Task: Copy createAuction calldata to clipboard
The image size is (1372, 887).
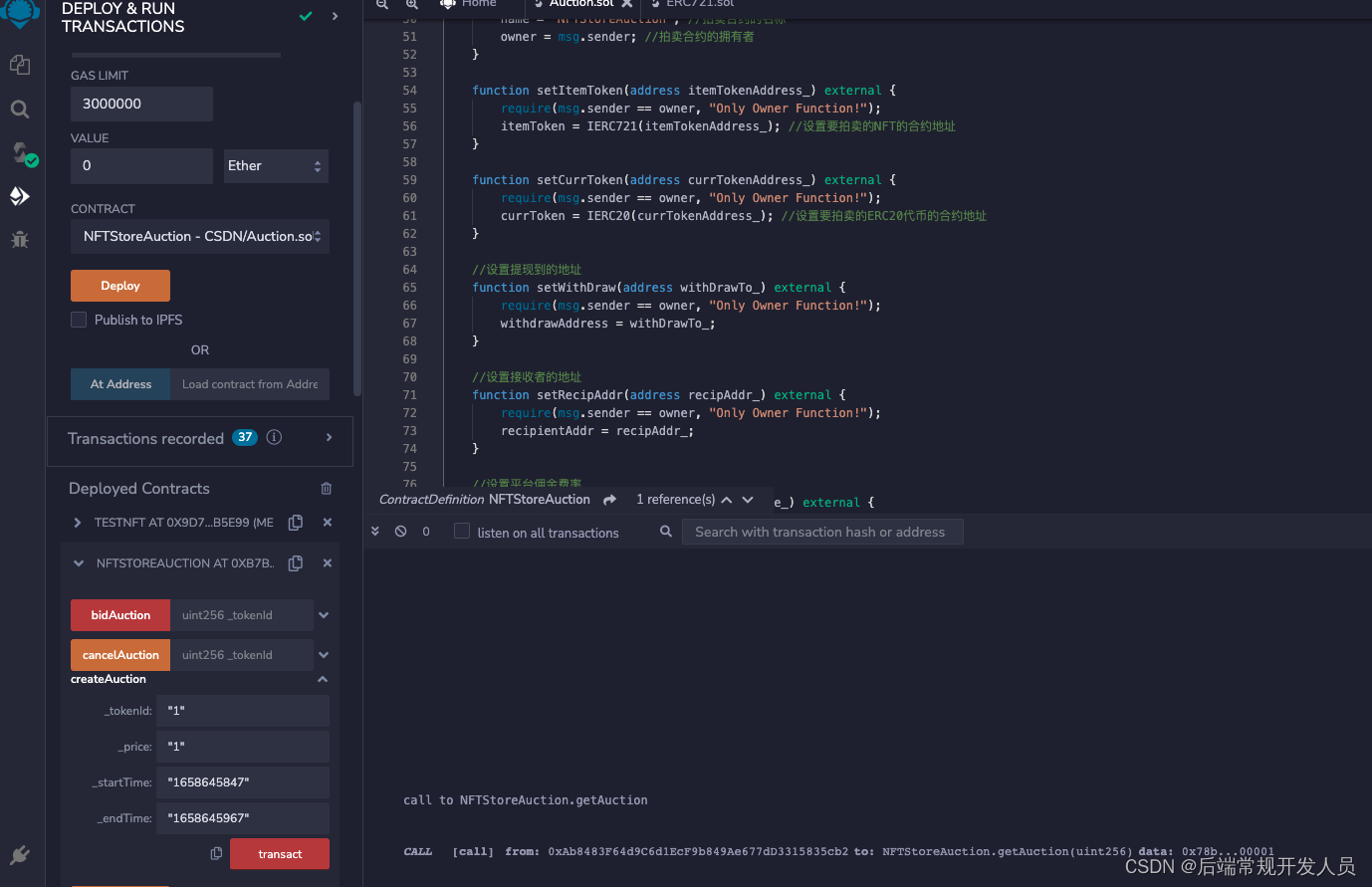Action: point(216,854)
